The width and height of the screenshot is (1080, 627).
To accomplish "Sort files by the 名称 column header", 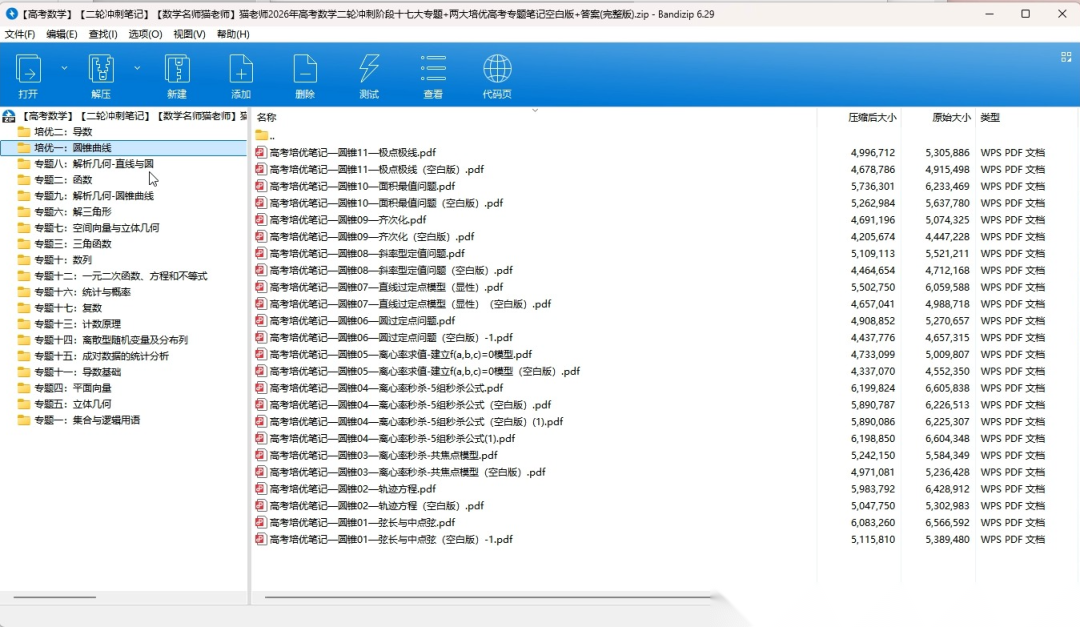I will point(267,118).
